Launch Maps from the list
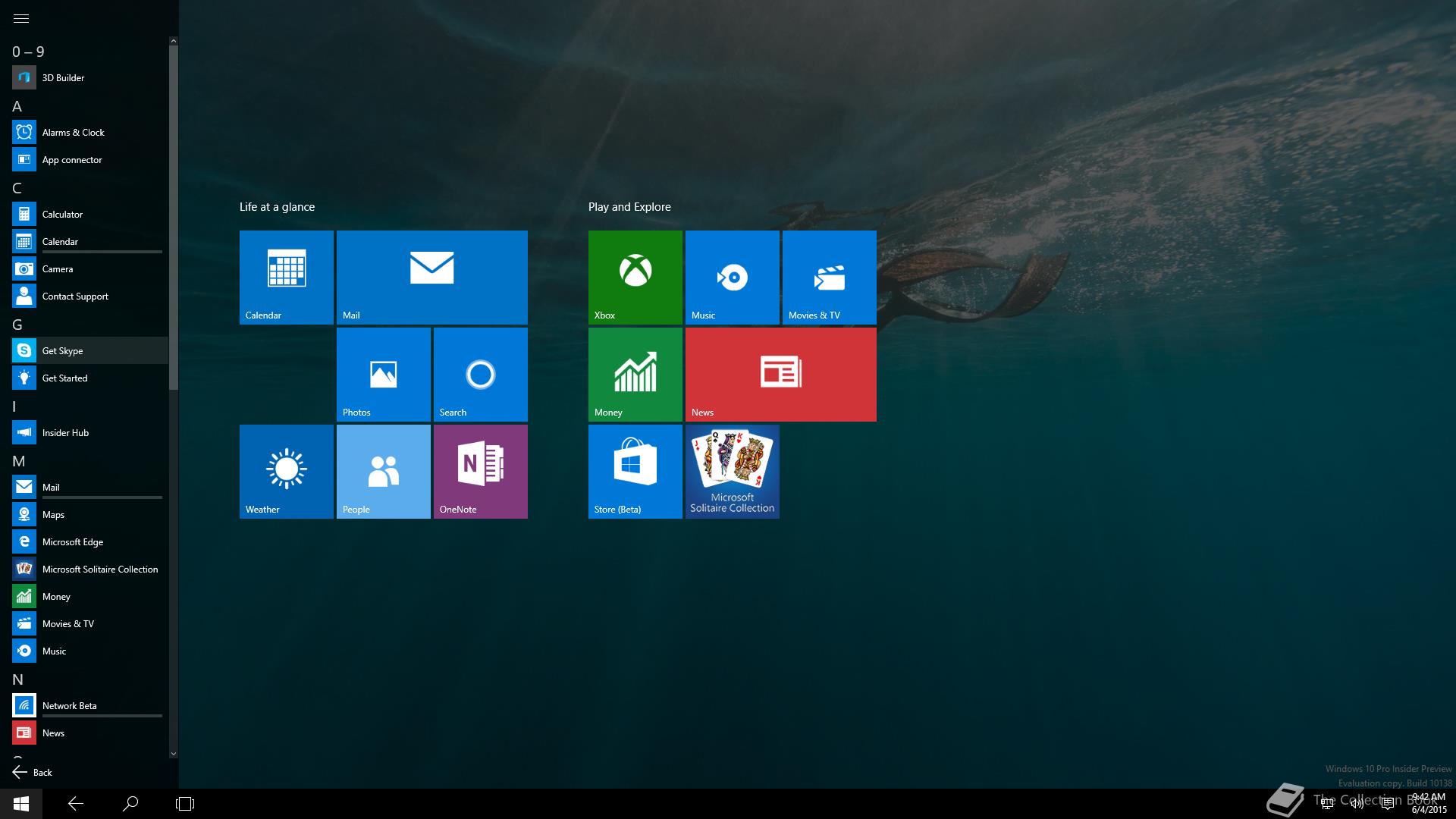Screen dimensions: 1456x819 pyautogui.click(x=89, y=514)
